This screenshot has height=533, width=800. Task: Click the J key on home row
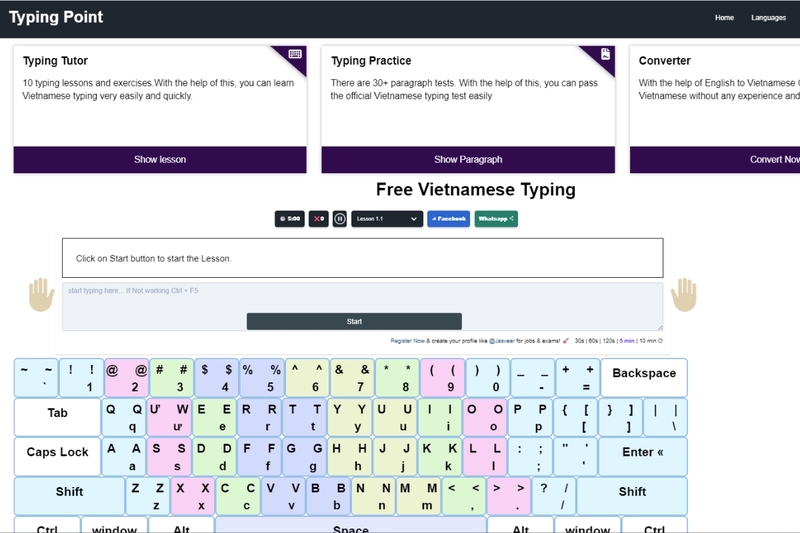[x=394, y=456]
